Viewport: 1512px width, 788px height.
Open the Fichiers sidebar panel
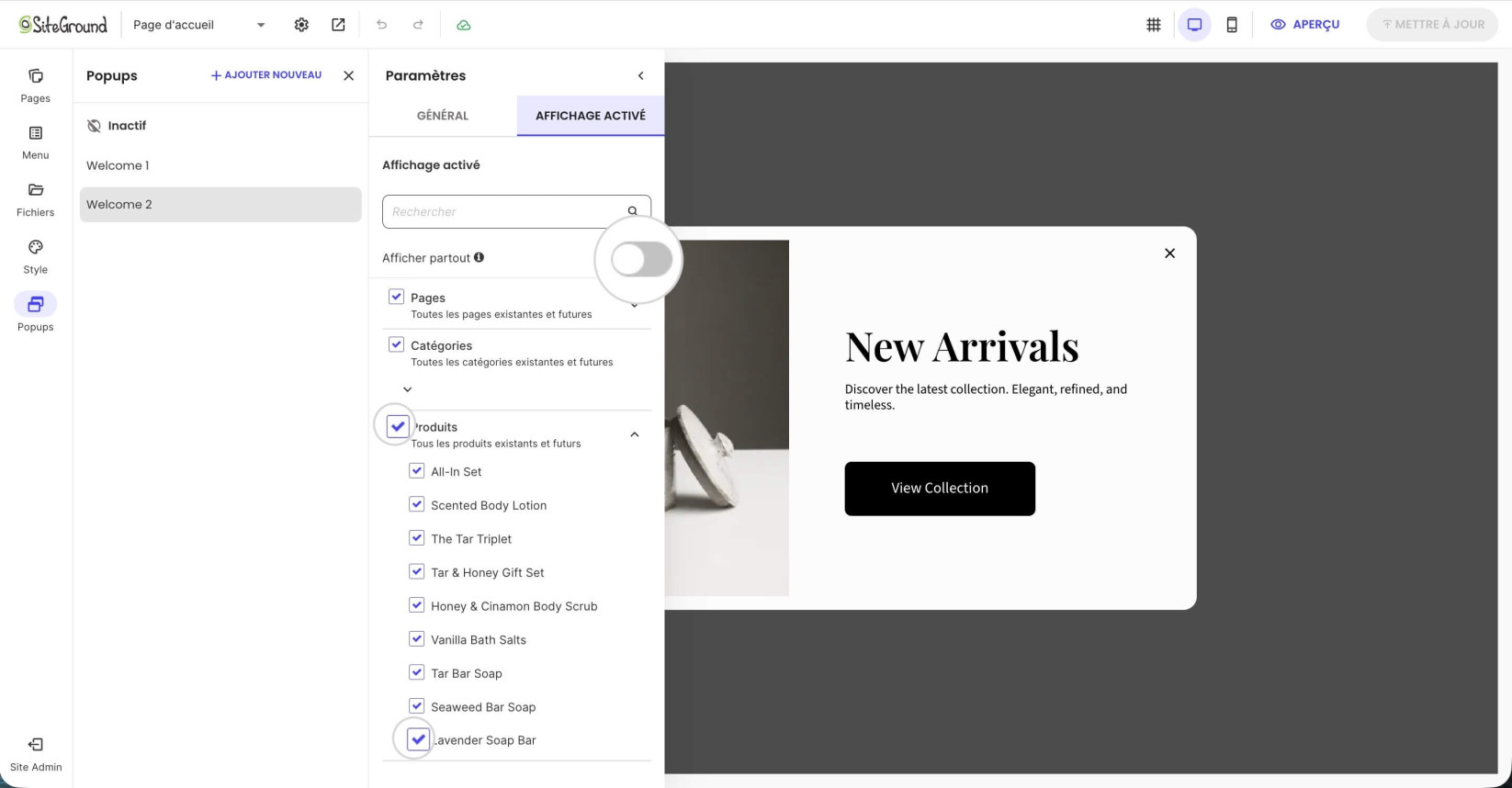click(x=36, y=199)
